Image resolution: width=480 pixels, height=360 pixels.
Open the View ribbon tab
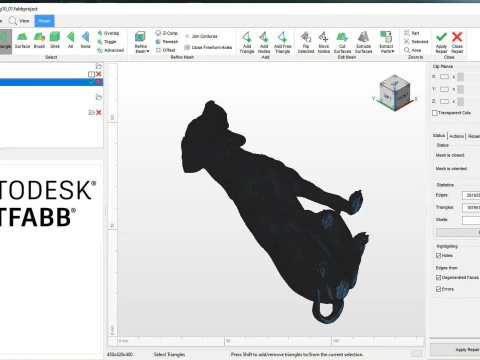(20, 21)
